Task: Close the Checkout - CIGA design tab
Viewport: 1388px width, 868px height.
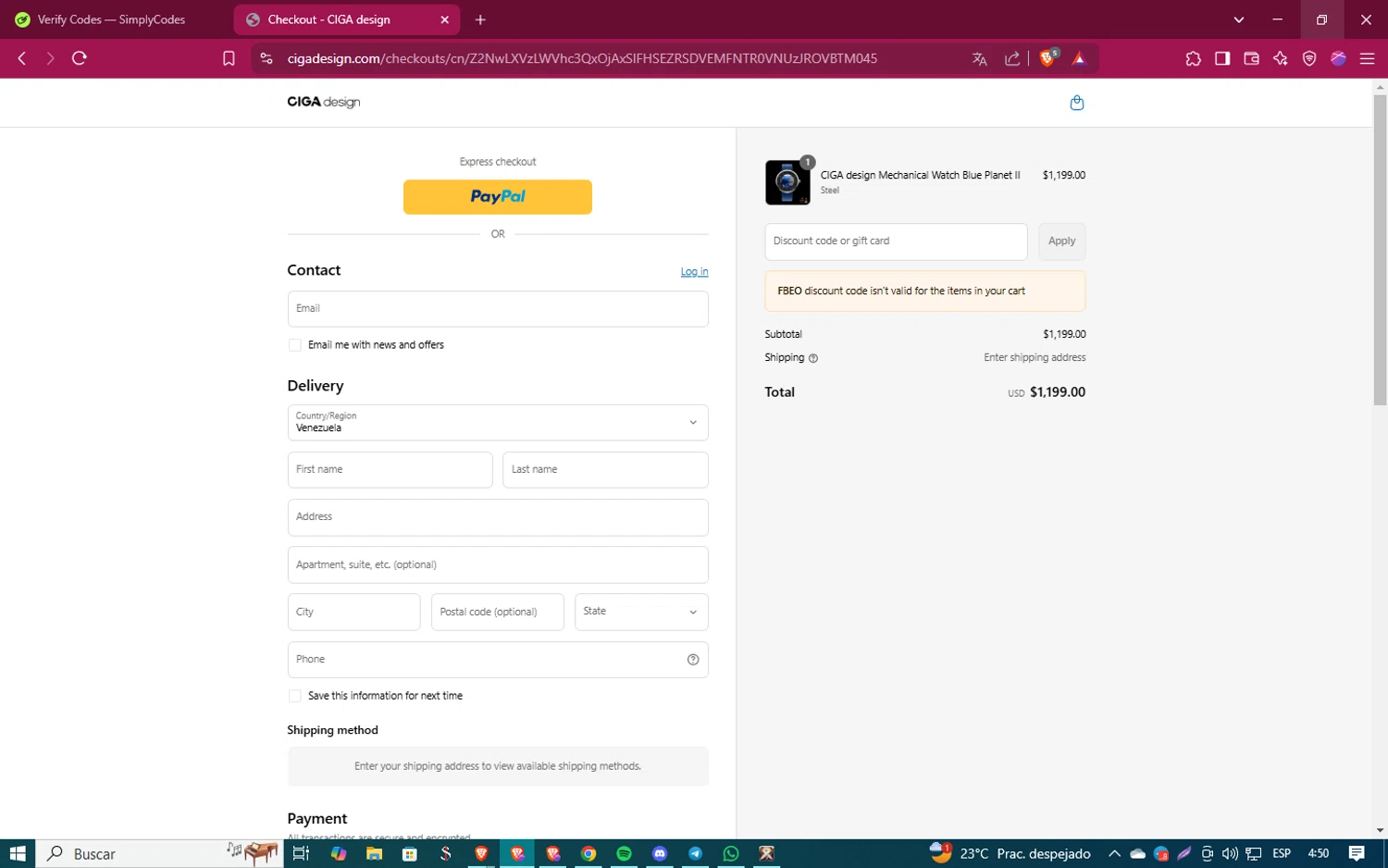Action: click(x=444, y=19)
